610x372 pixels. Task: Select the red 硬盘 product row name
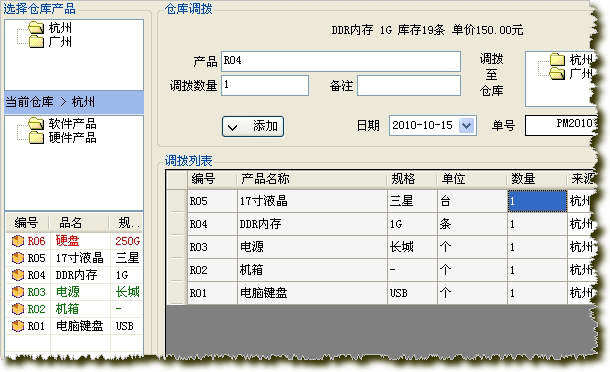(67, 241)
